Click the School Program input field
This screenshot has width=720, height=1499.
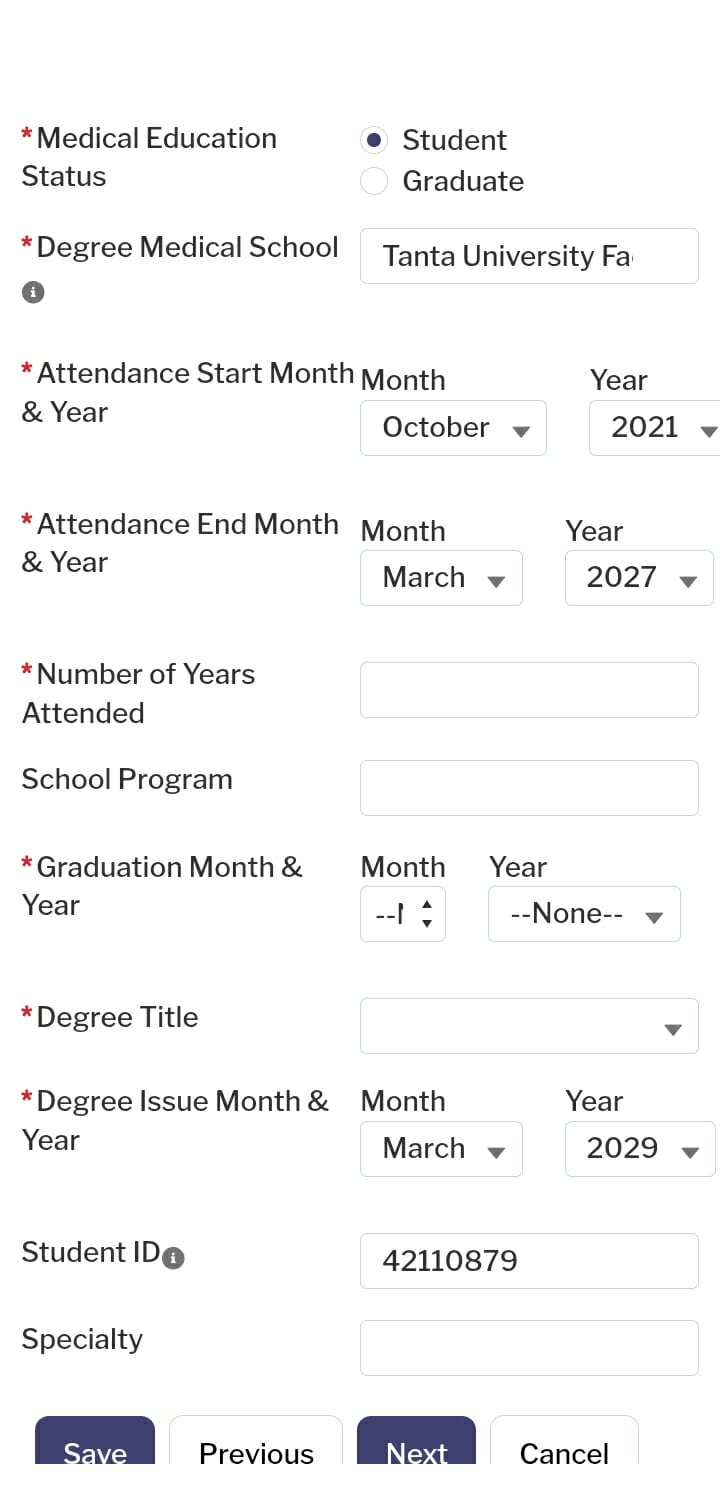(x=529, y=788)
